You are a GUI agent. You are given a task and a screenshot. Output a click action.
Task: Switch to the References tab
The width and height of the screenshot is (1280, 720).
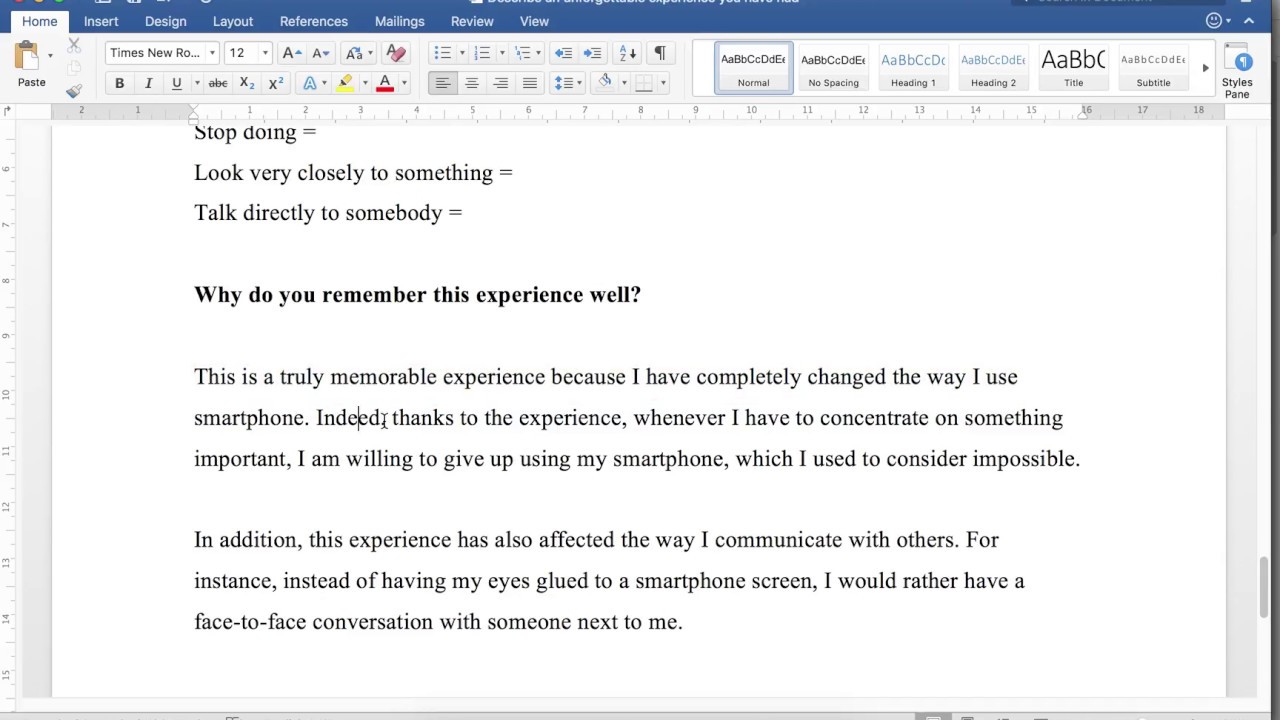314,21
